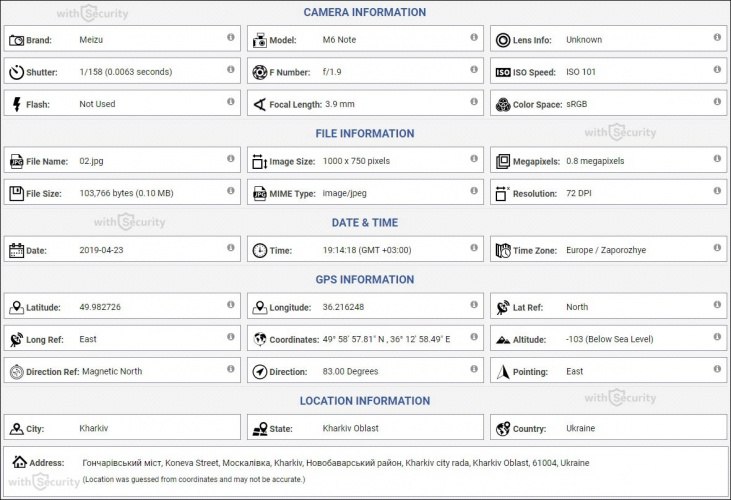Select the Latitude value 49.982726

tap(100, 307)
